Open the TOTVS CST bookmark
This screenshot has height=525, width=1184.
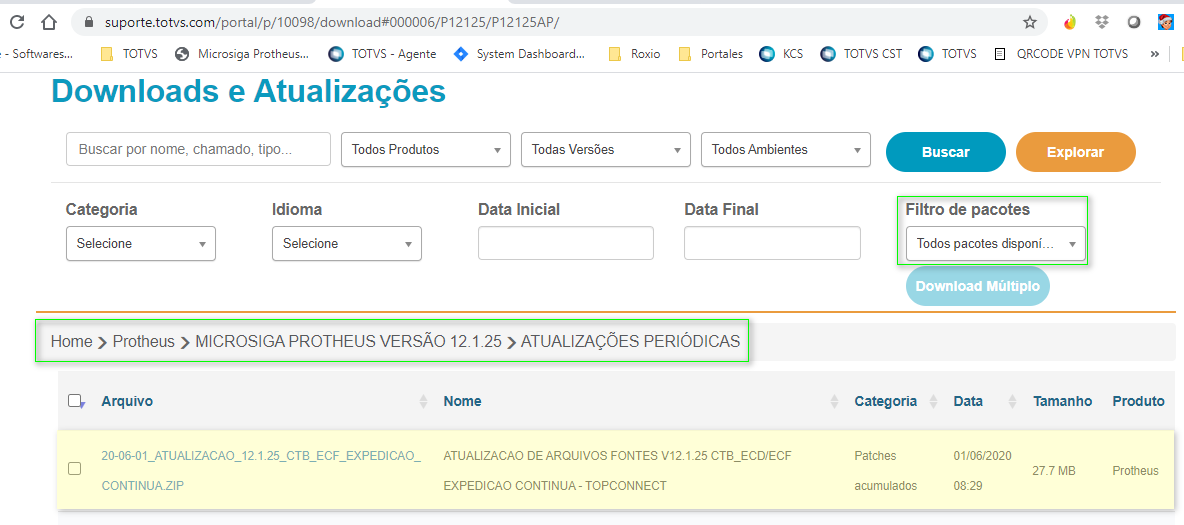(862, 54)
